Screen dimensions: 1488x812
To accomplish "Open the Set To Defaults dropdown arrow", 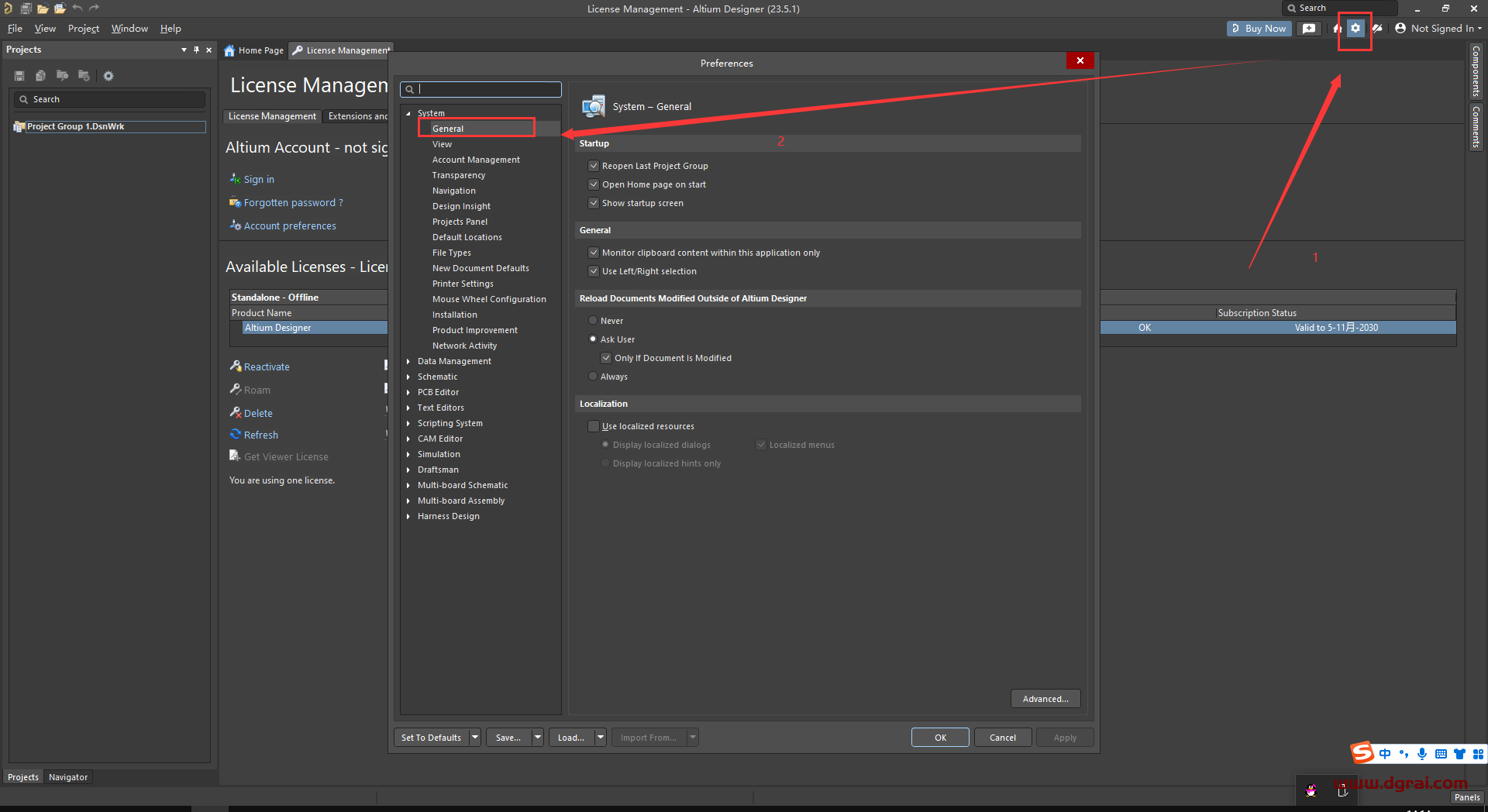I will point(475,738).
